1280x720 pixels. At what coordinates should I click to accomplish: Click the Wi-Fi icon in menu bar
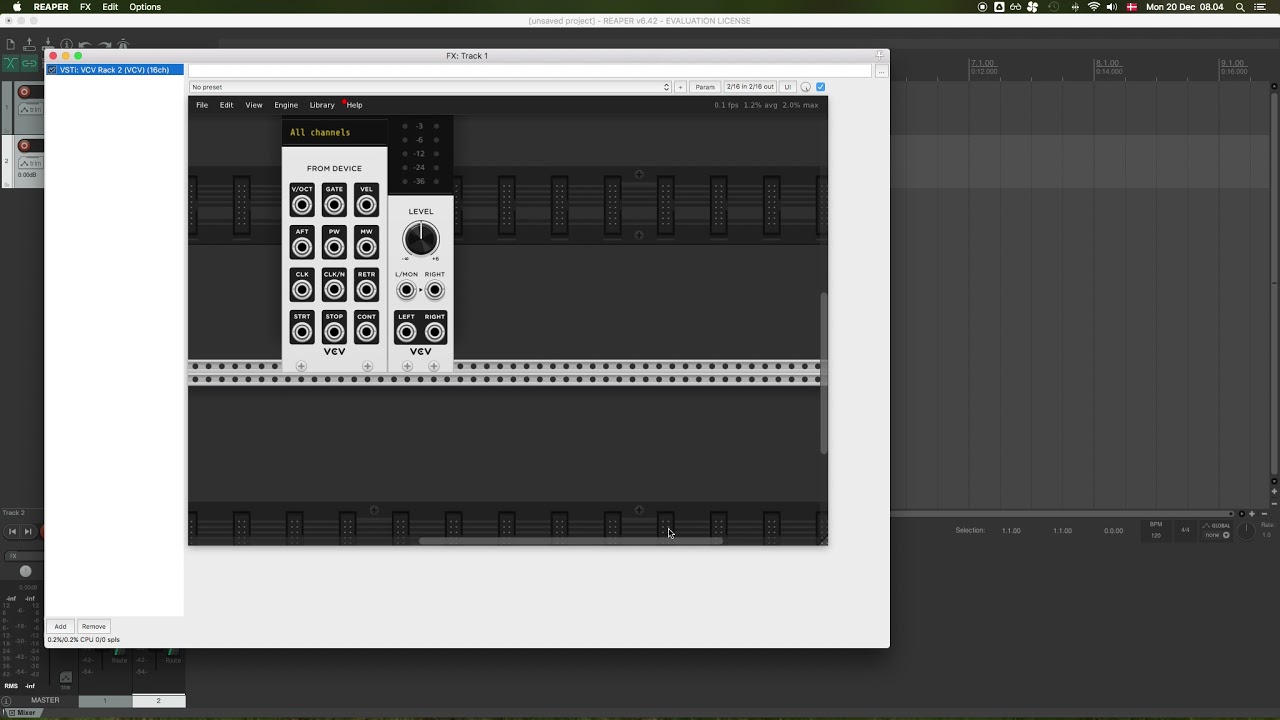coord(1094,7)
